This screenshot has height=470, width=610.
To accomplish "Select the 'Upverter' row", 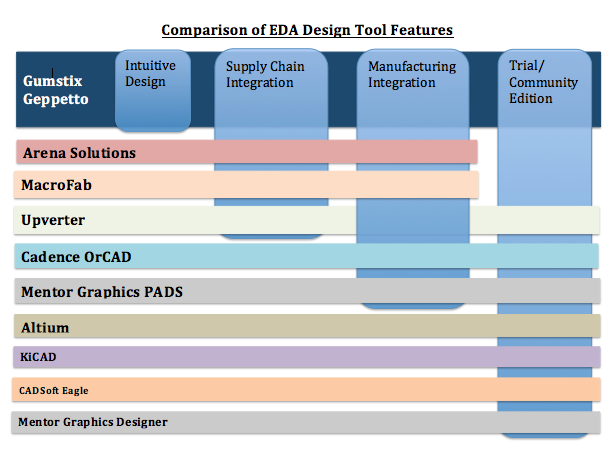I will tap(307, 220).
